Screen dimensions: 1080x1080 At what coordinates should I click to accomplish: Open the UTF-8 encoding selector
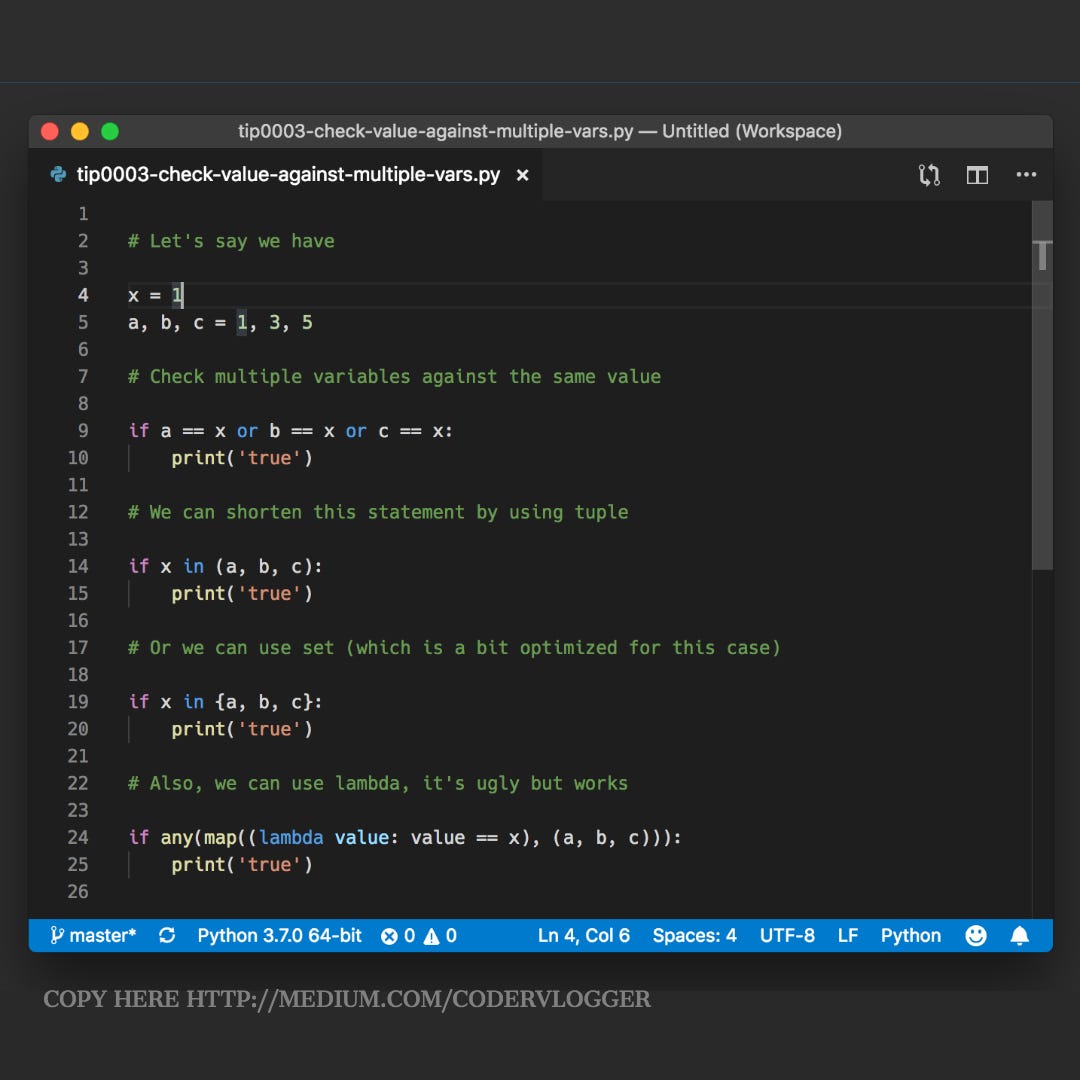(x=788, y=935)
